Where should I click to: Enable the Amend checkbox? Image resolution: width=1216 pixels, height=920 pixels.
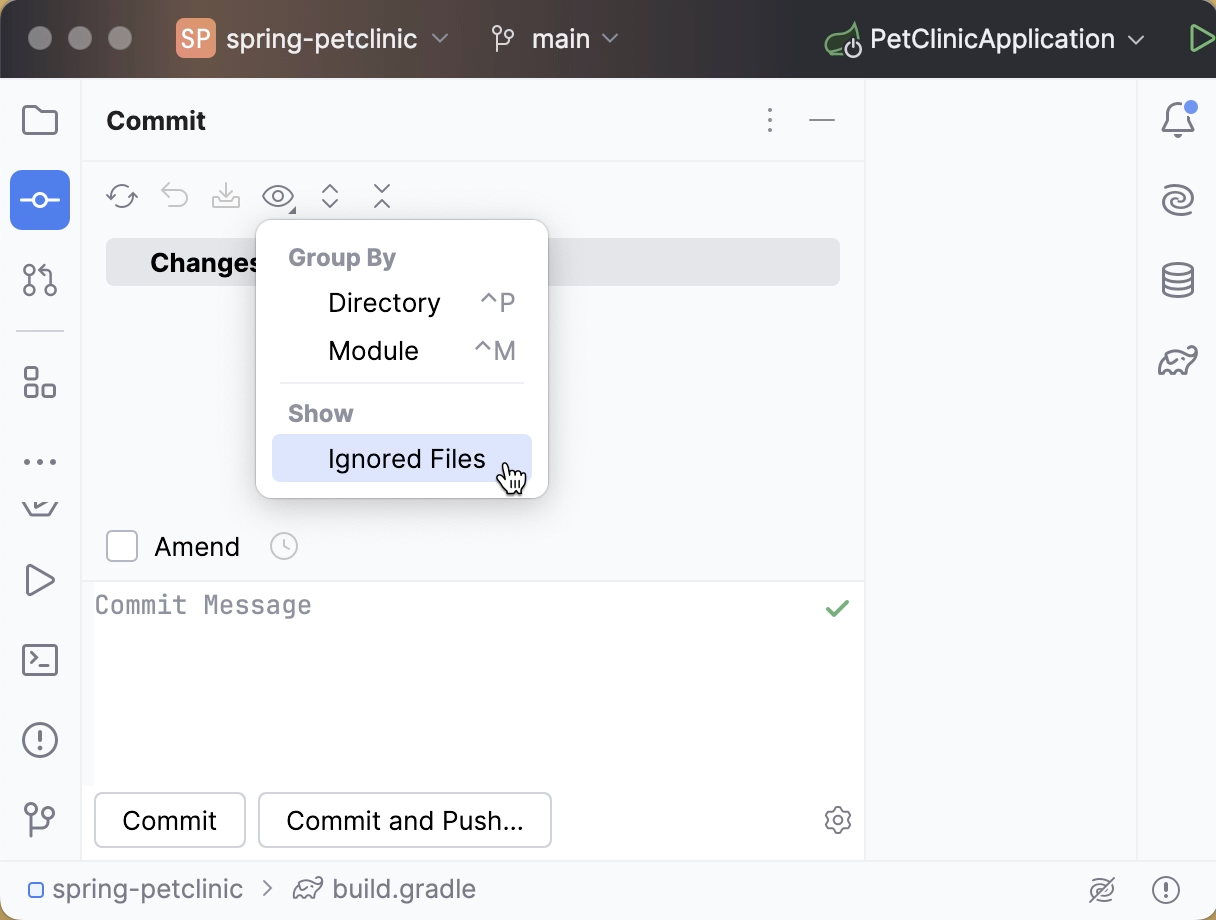click(x=121, y=546)
